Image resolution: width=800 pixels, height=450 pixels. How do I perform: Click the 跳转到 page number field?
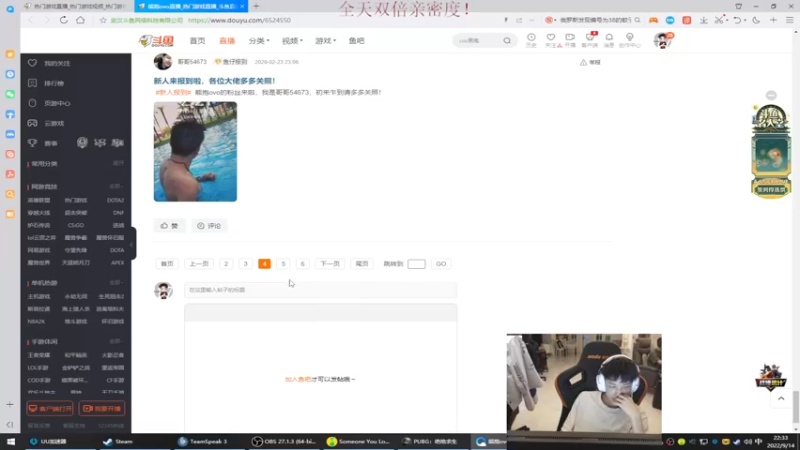pyautogui.click(x=416, y=264)
